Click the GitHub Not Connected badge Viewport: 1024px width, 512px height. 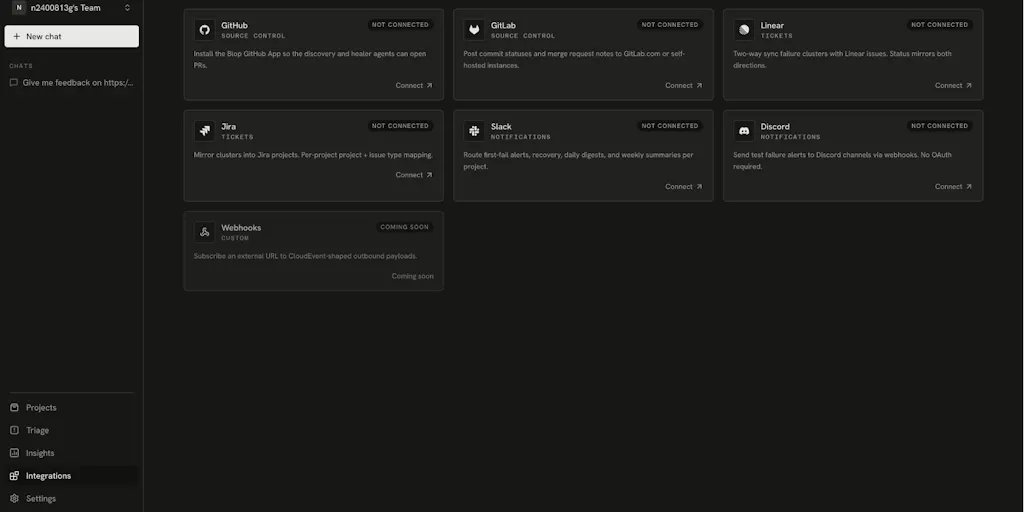coord(400,25)
